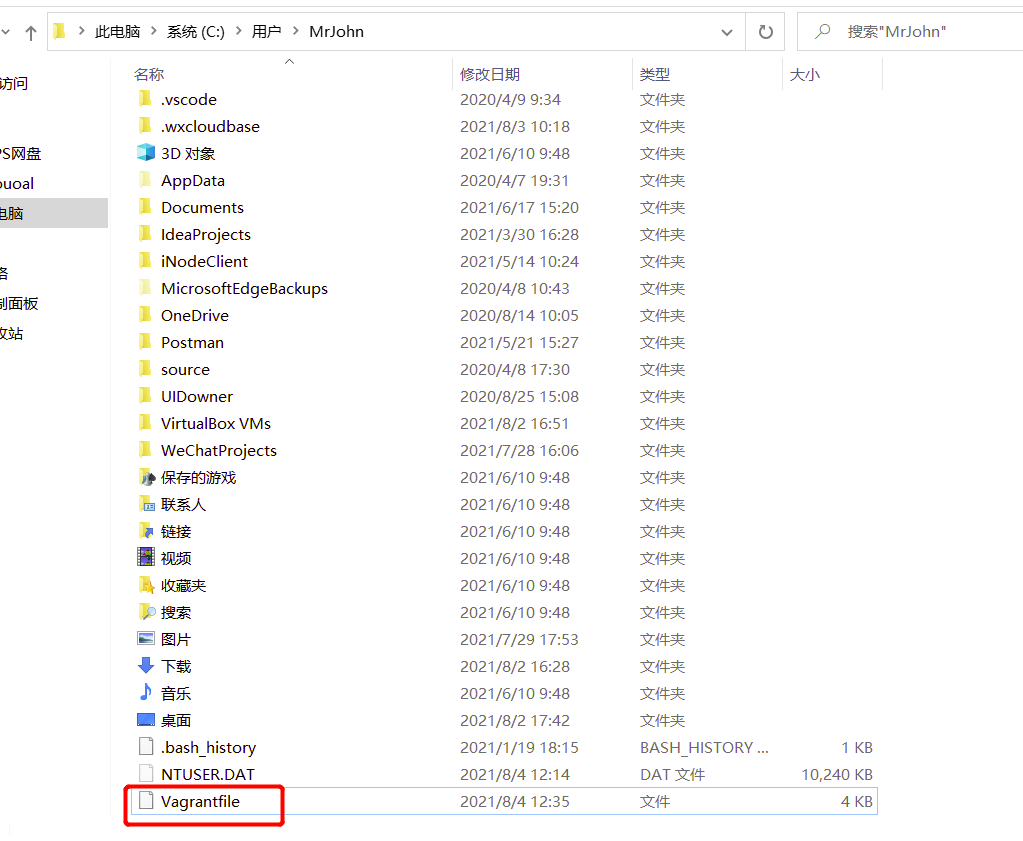Click the 用户 breadcrumb segment

266,32
